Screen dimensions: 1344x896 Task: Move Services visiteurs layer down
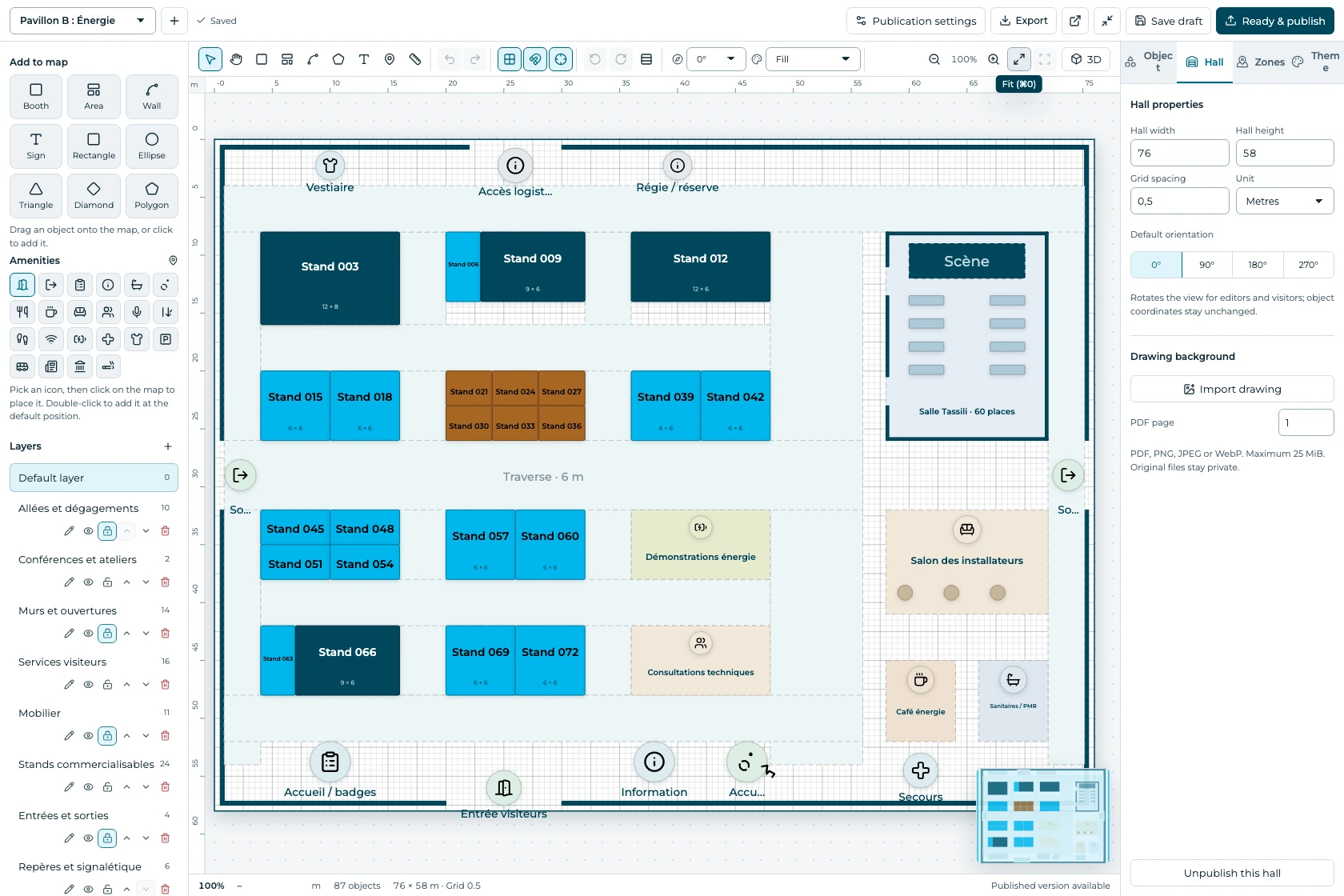(146, 685)
